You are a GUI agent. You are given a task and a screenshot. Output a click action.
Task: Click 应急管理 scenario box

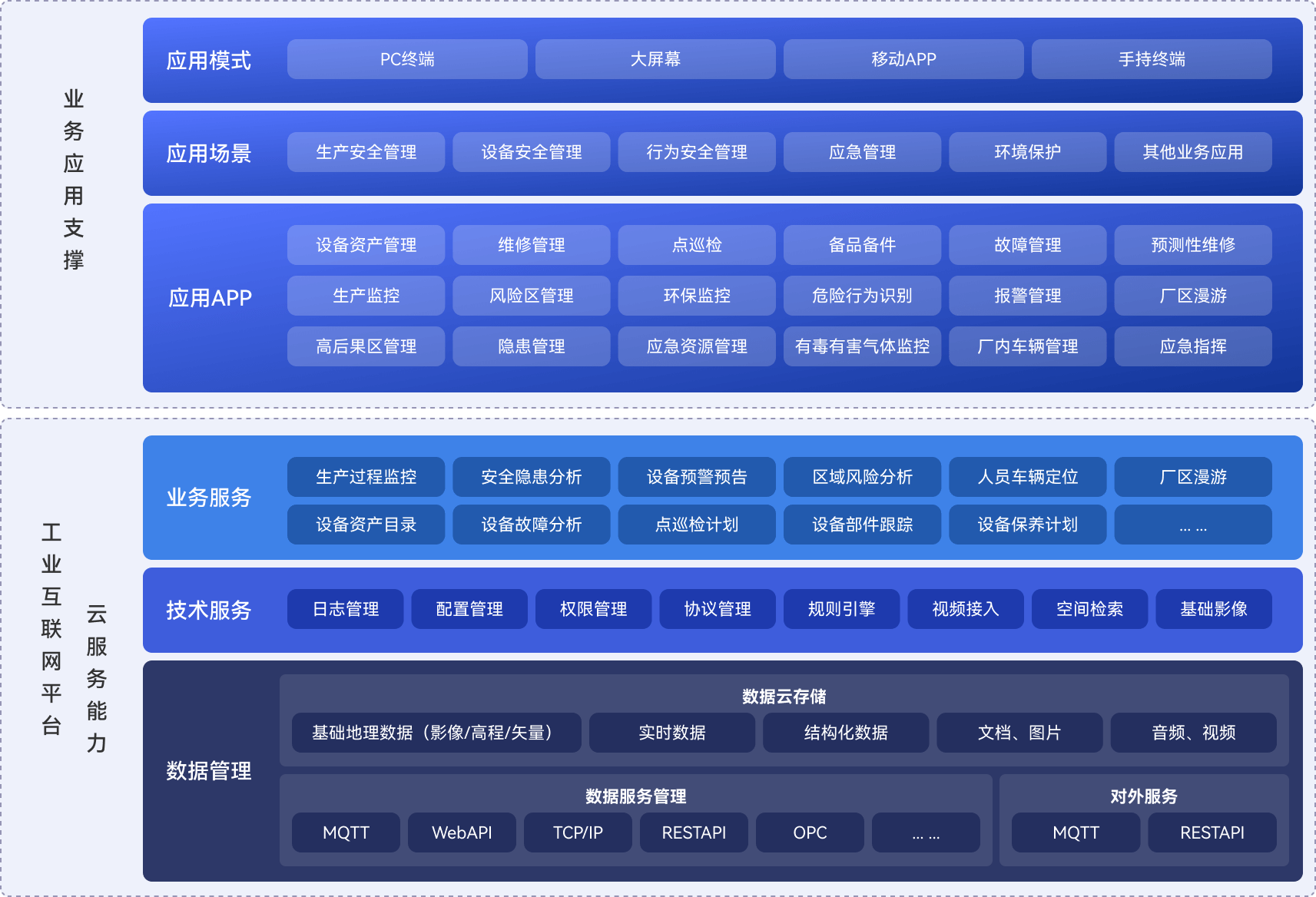tap(862, 152)
